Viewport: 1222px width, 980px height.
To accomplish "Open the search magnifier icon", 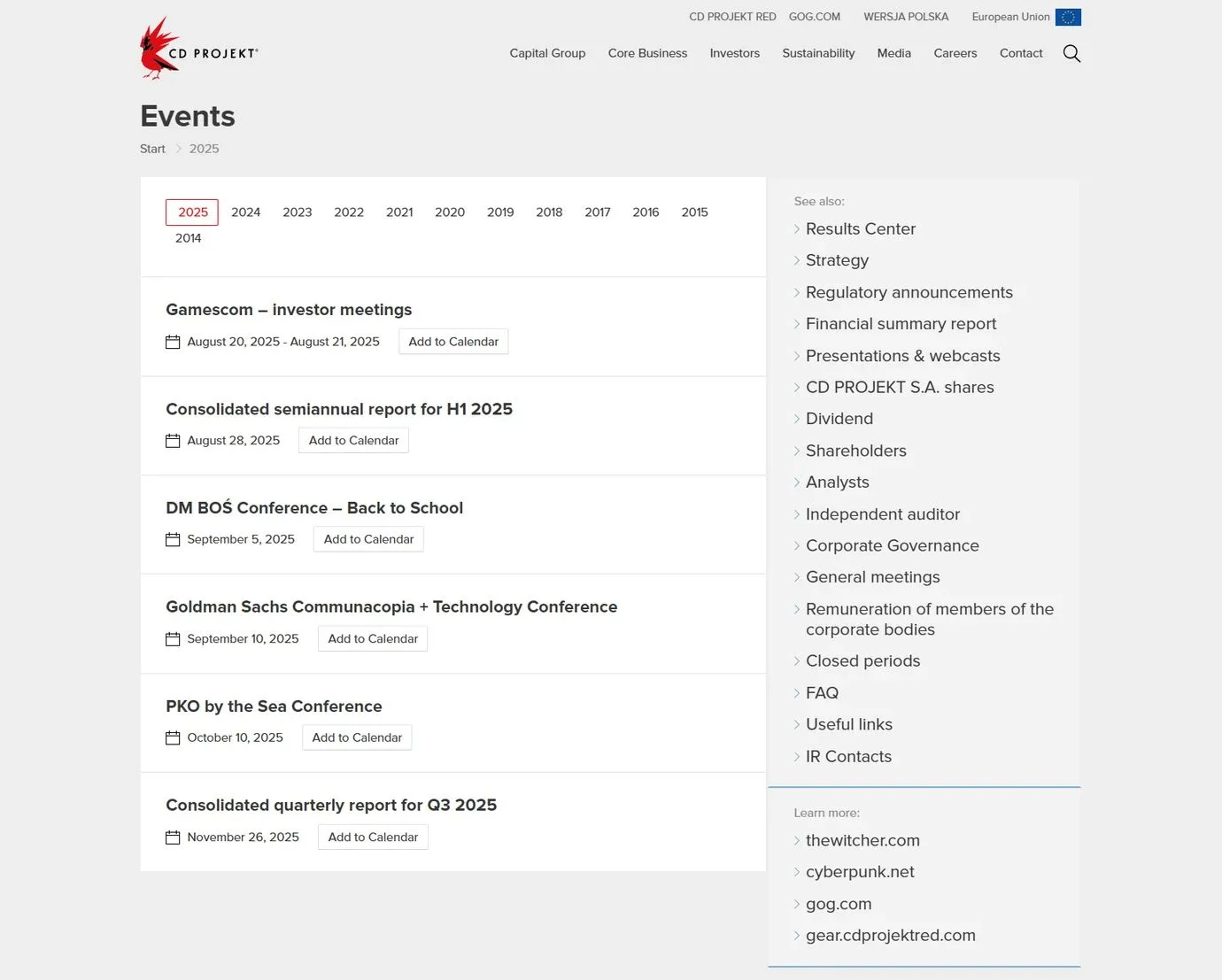I will (1071, 53).
